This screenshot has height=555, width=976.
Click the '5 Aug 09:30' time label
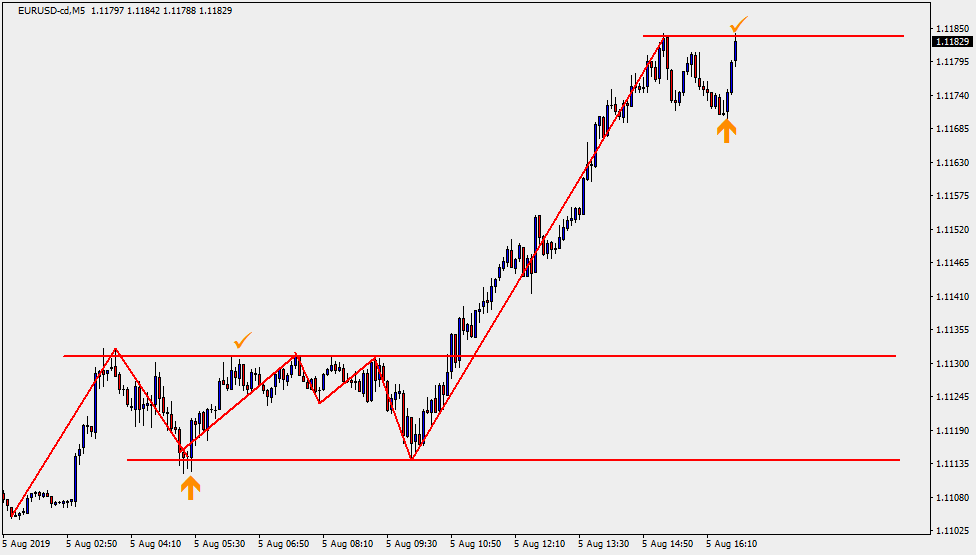pos(412,545)
